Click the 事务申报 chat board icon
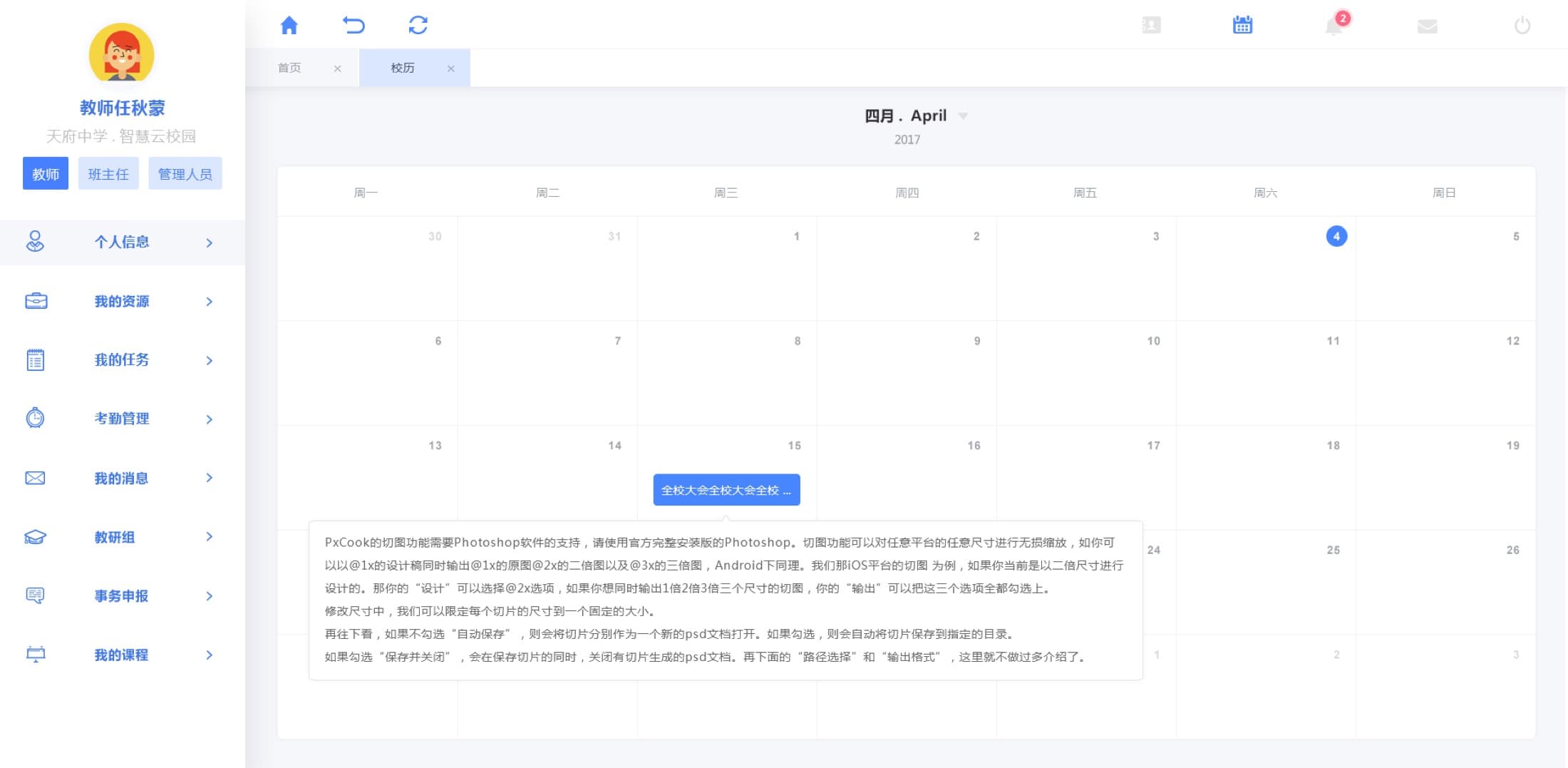The width and height of the screenshot is (1568, 768). pos(35,595)
